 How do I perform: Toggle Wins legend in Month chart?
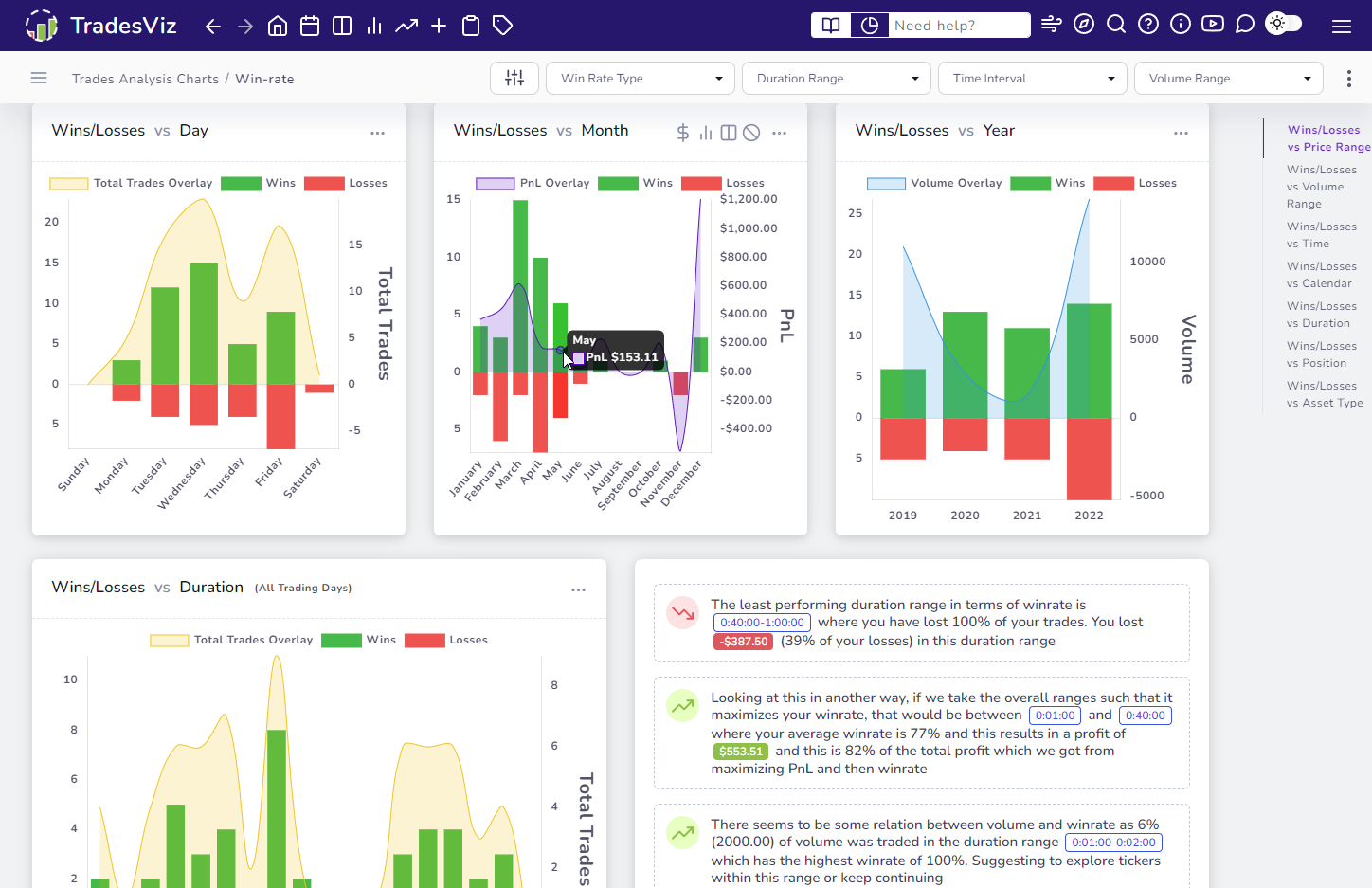click(636, 183)
